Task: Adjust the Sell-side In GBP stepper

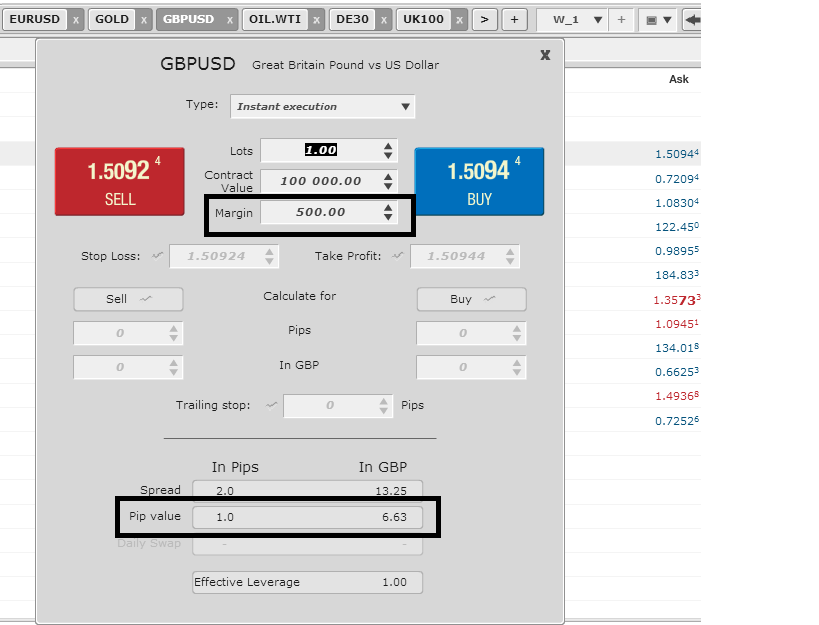Action: 174,367
